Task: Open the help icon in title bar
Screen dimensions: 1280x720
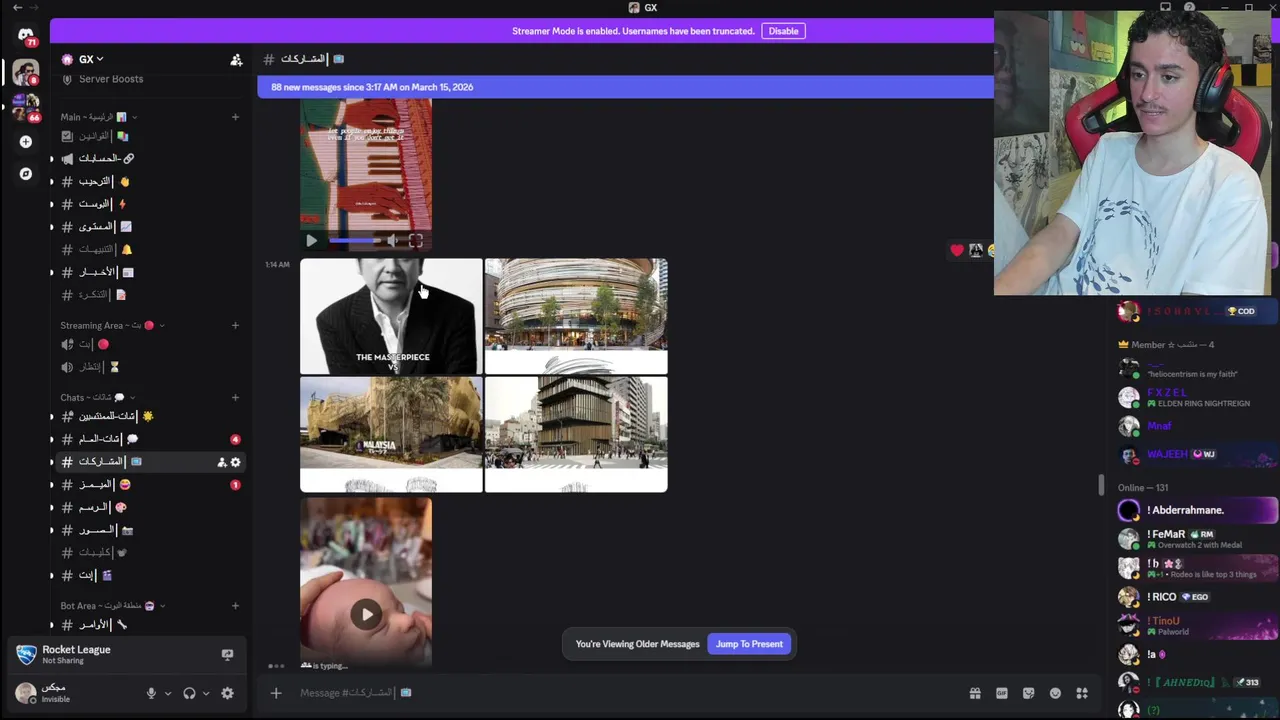Action: [1189, 7]
